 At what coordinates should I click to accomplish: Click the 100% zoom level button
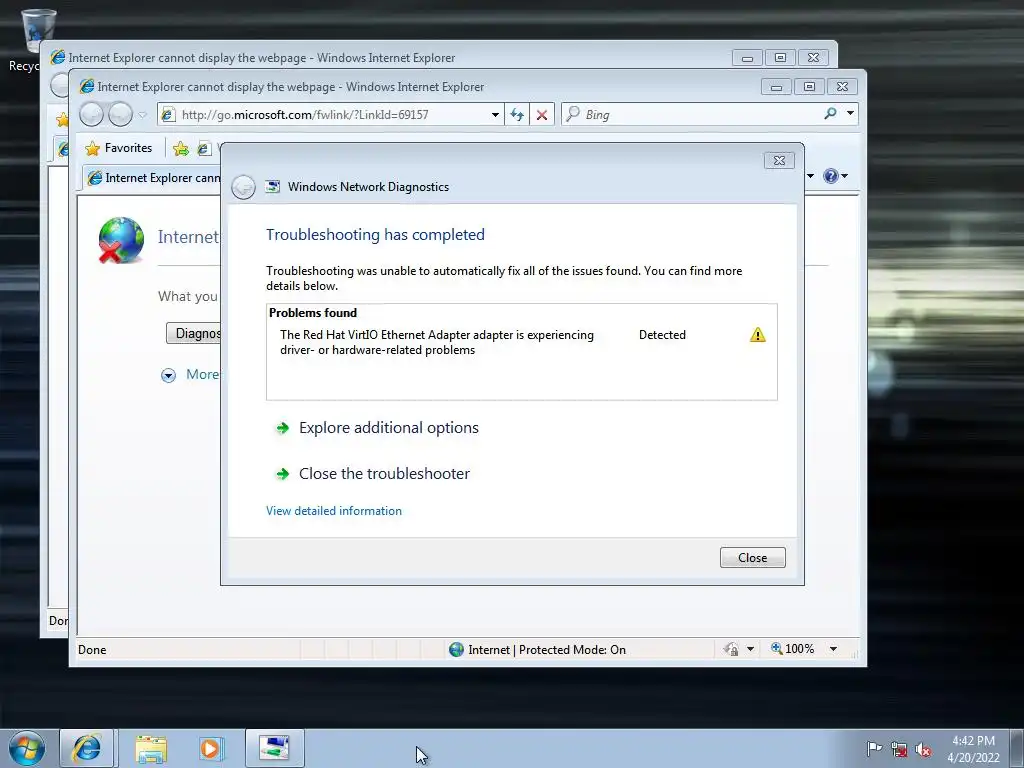coord(793,649)
